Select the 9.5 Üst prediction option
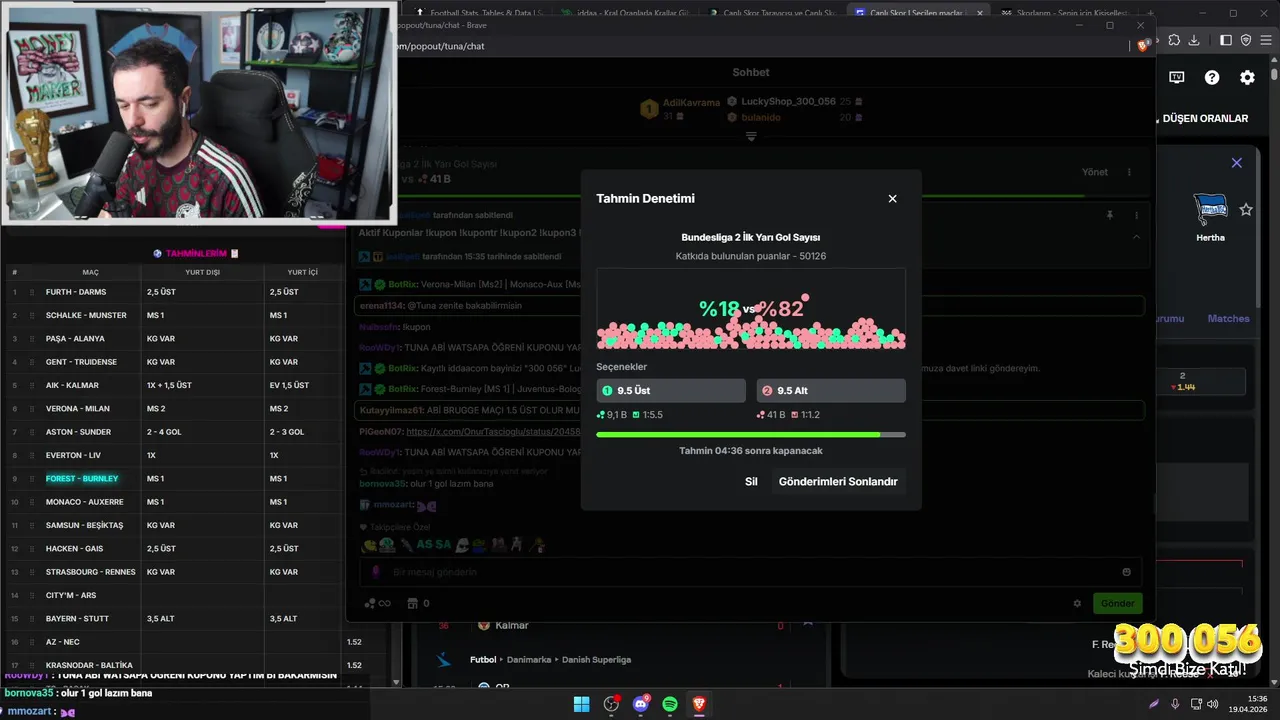1280x720 pixels. pos(671,390)
